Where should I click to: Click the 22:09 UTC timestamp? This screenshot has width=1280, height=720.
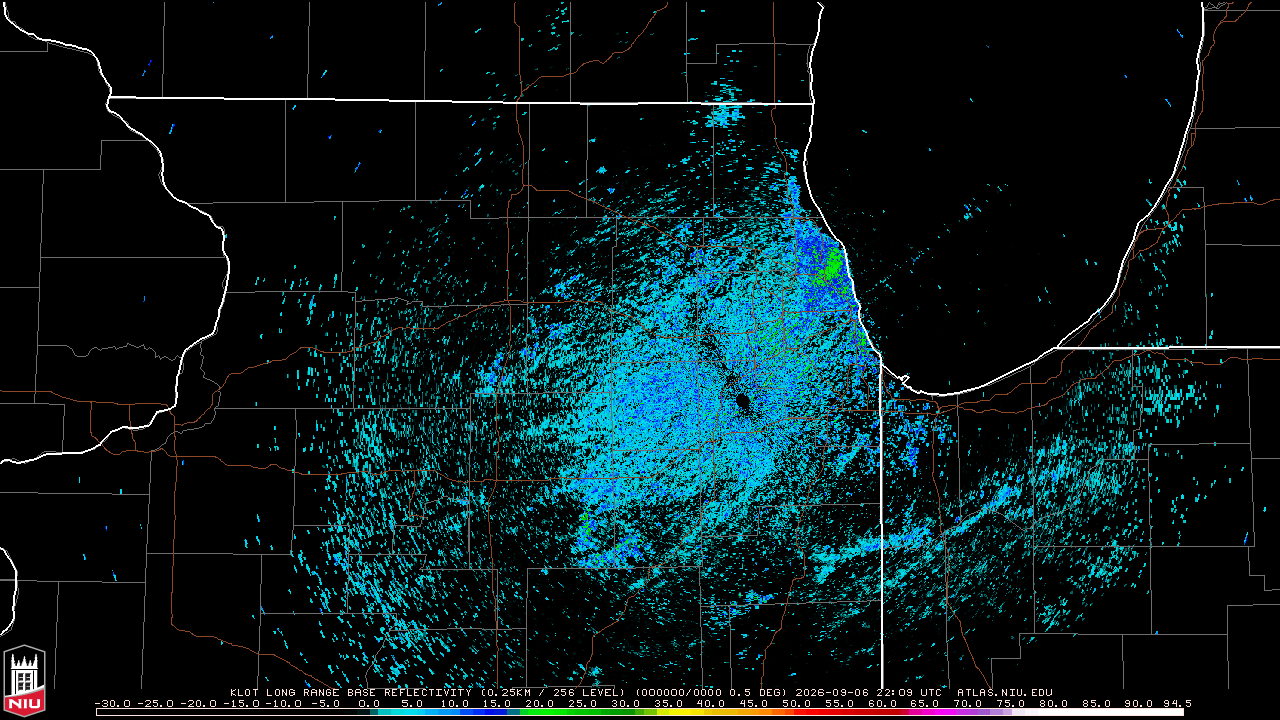click(x=908, y=692)
